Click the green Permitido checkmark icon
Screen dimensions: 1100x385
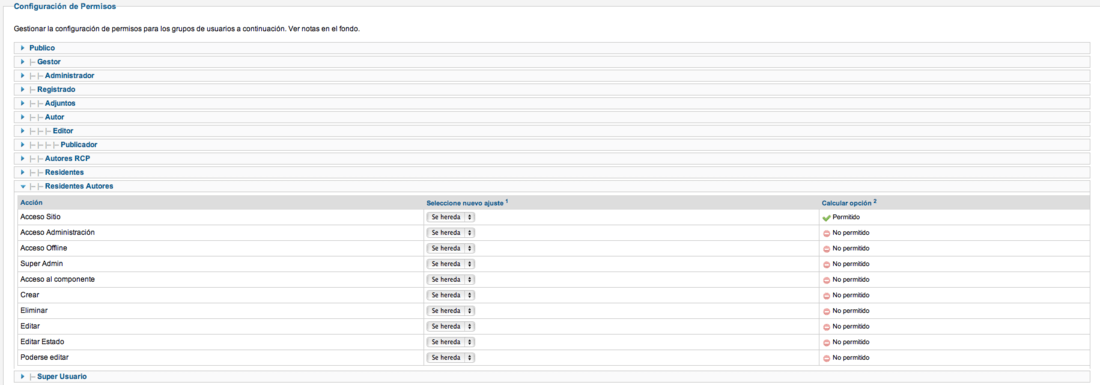[826, 218]
